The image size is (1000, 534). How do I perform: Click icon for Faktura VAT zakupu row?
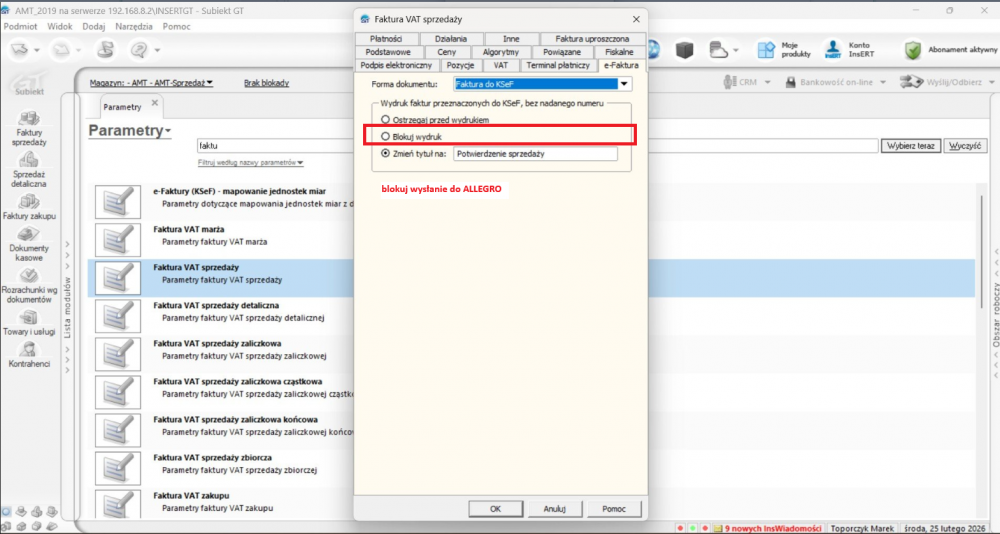117,504
